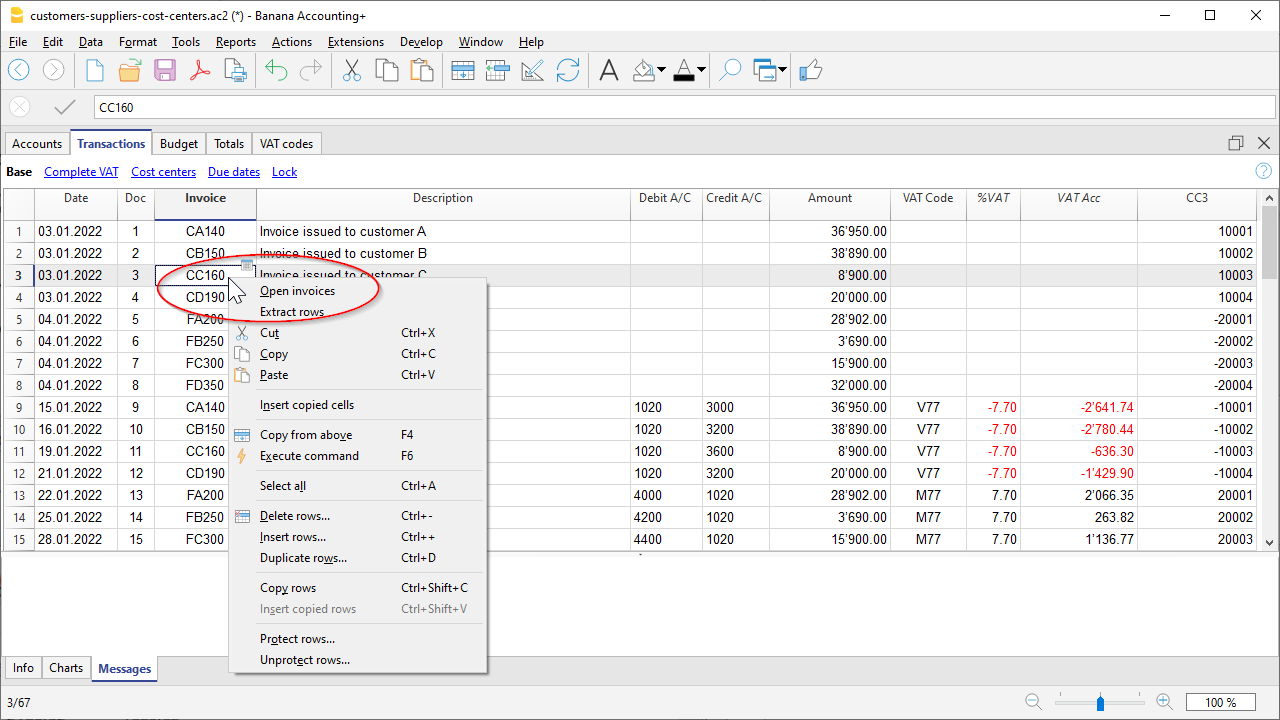Open the window switcher dropdown arrow
Viewport: 1280px width, 720px height.
pyautogui.click(x=782, y=70)
